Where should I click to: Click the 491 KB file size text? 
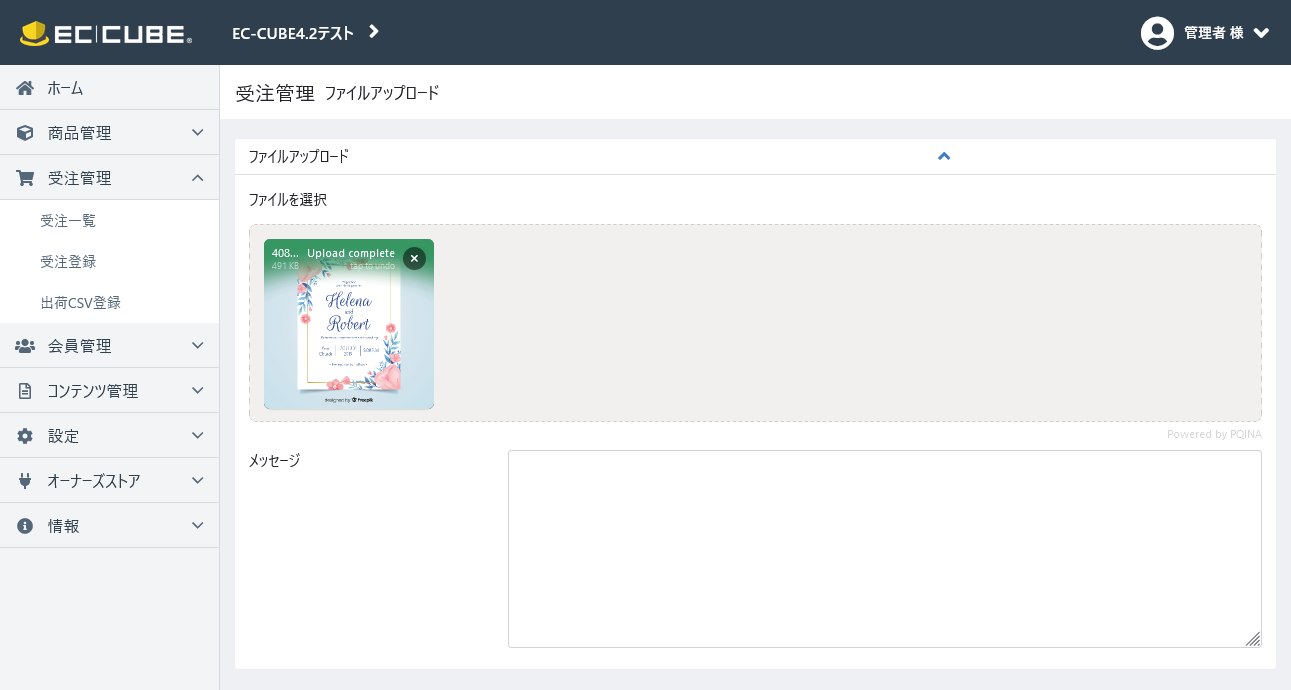pyautogui.click(x=285, y=266)
